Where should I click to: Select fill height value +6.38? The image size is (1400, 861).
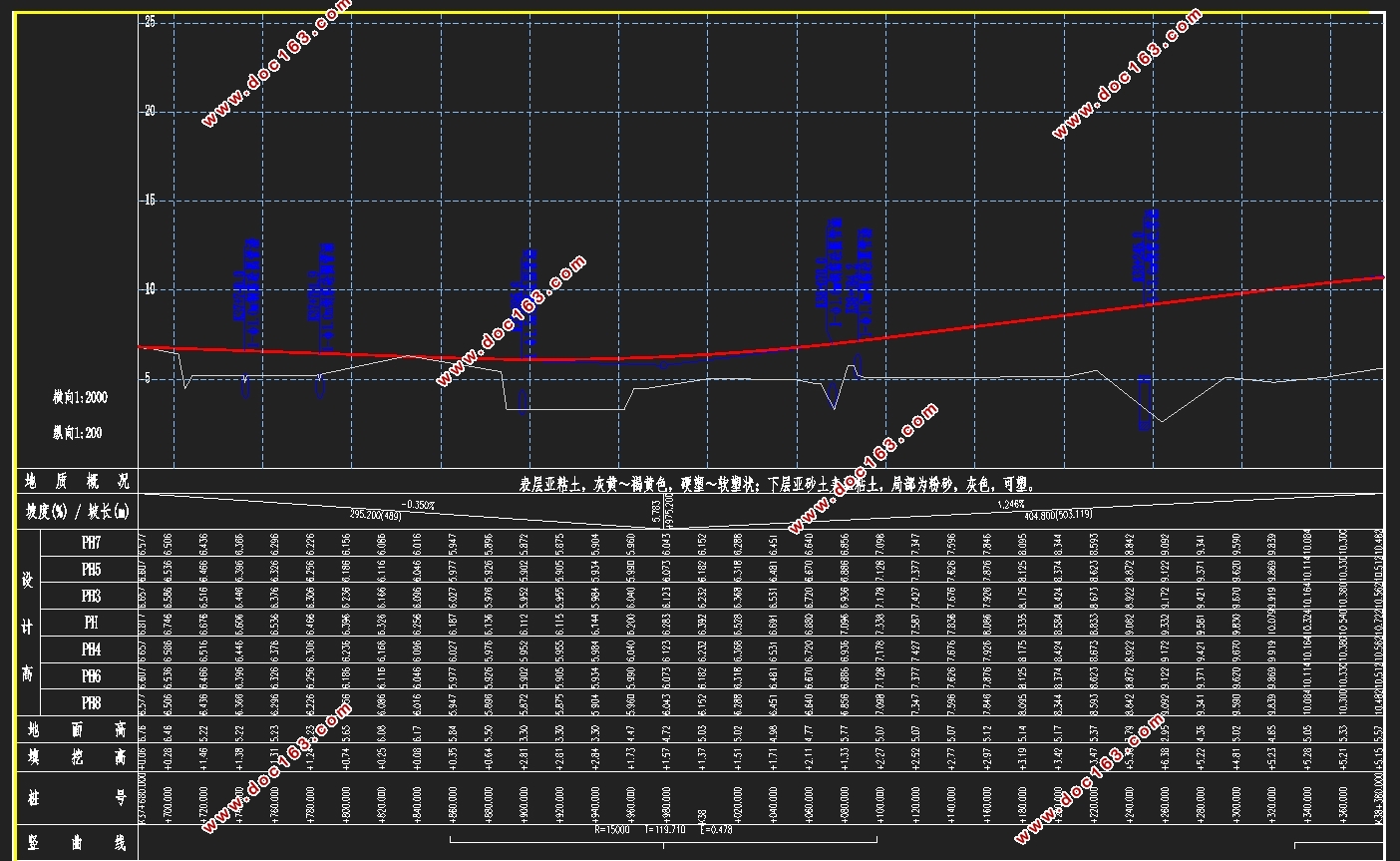tap(1166, 757)
